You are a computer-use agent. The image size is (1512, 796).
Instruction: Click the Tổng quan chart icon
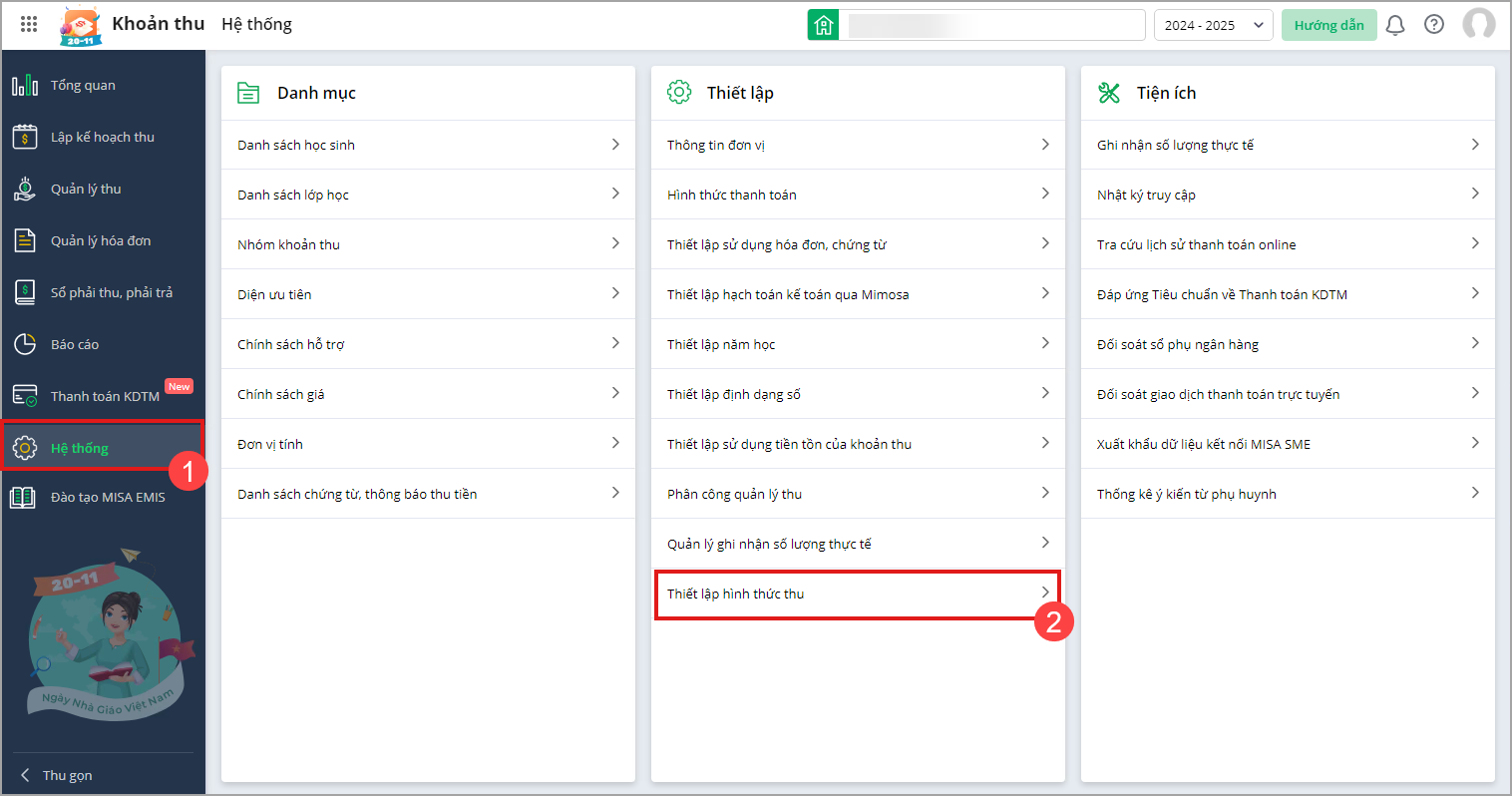[x=25, y=85]
